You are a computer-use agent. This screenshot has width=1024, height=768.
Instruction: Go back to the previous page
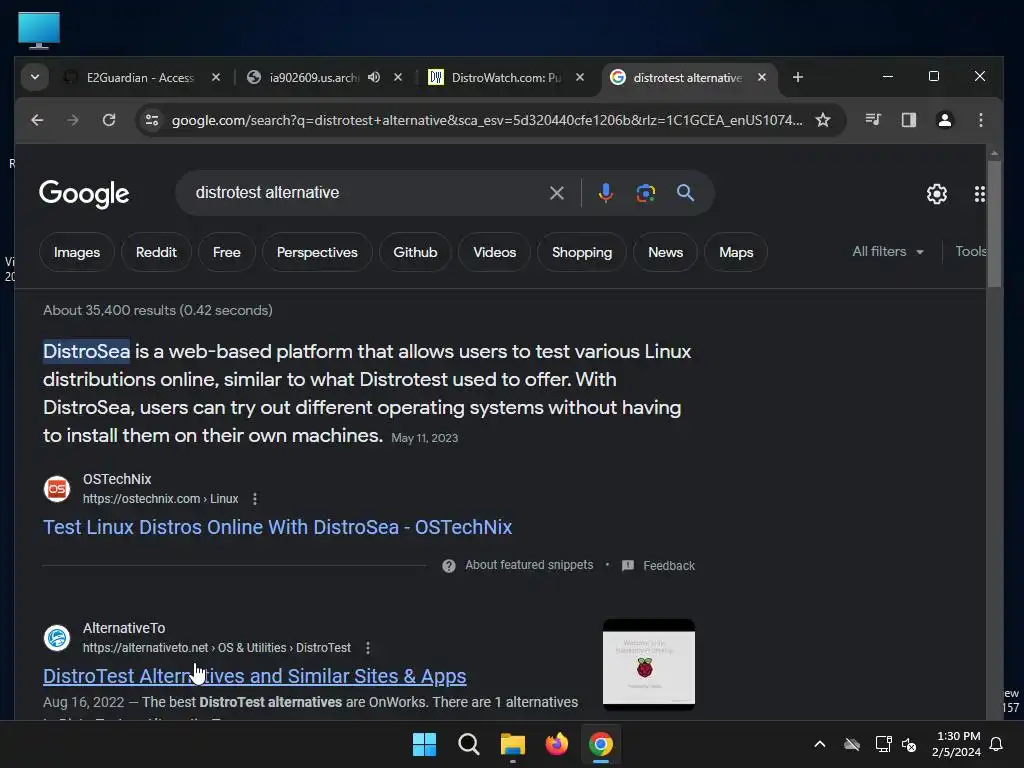[x=37, y=120]
